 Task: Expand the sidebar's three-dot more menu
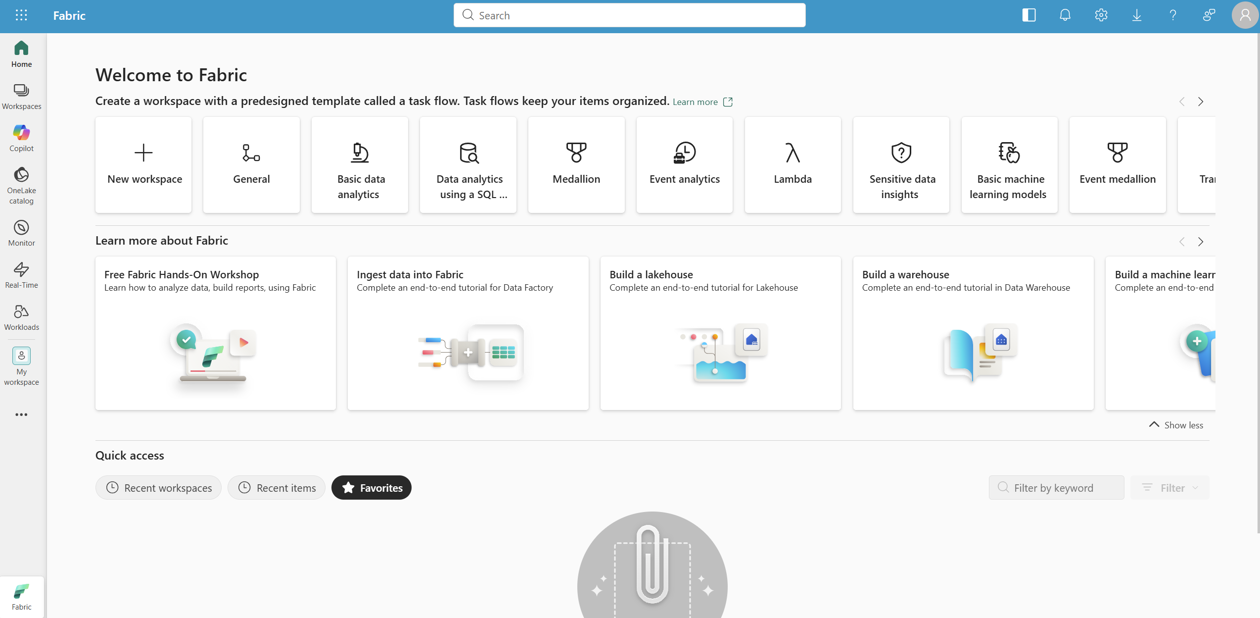coord(21,414)
